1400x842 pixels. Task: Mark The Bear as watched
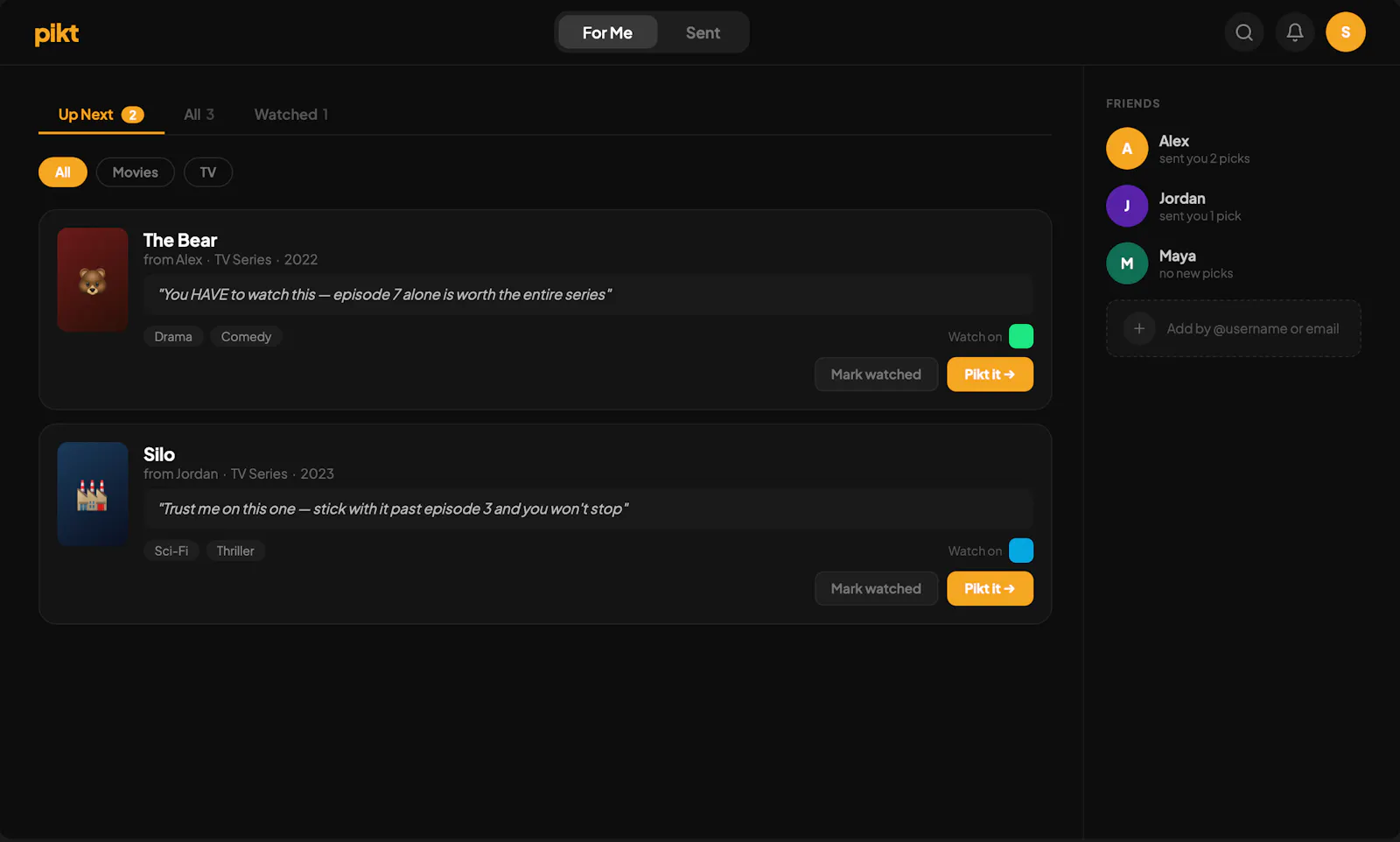(876, 375)
